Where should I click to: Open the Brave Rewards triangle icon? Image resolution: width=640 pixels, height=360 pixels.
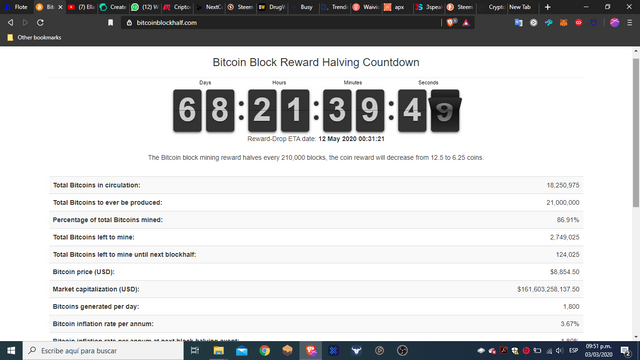pos(466,23)
